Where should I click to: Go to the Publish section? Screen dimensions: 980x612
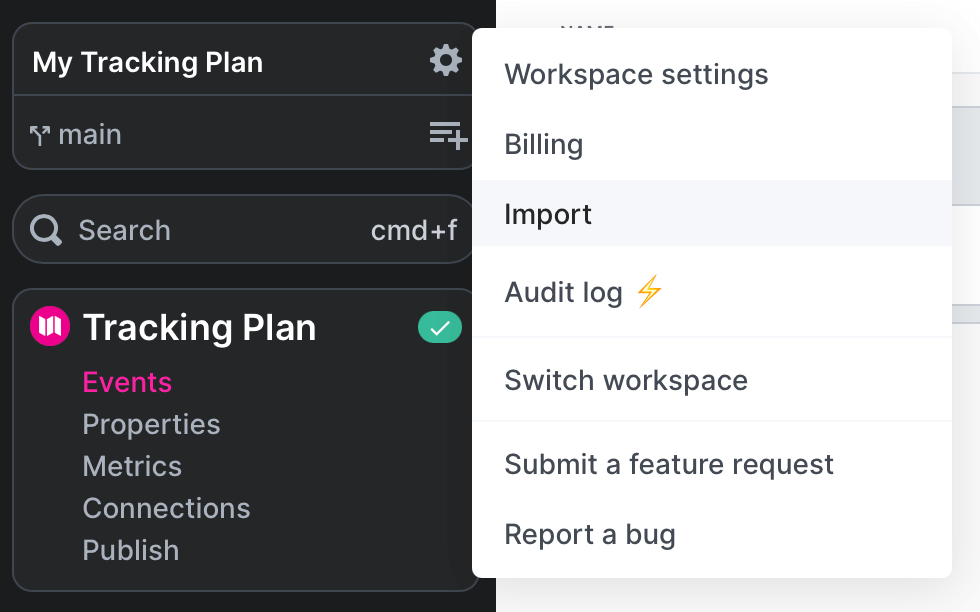(x=130, y=550)
